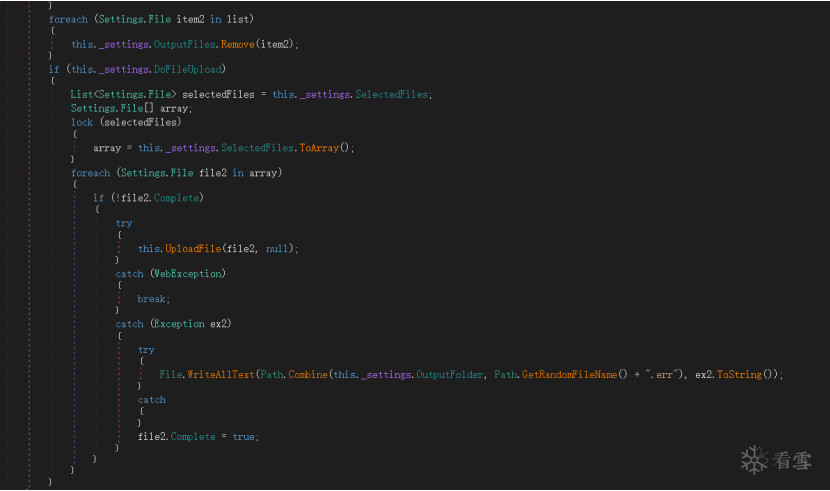This screenshot has width=830, height=491.
Task: Click the OutputFolder property in Path.Combine
Action: coord(449,375)
